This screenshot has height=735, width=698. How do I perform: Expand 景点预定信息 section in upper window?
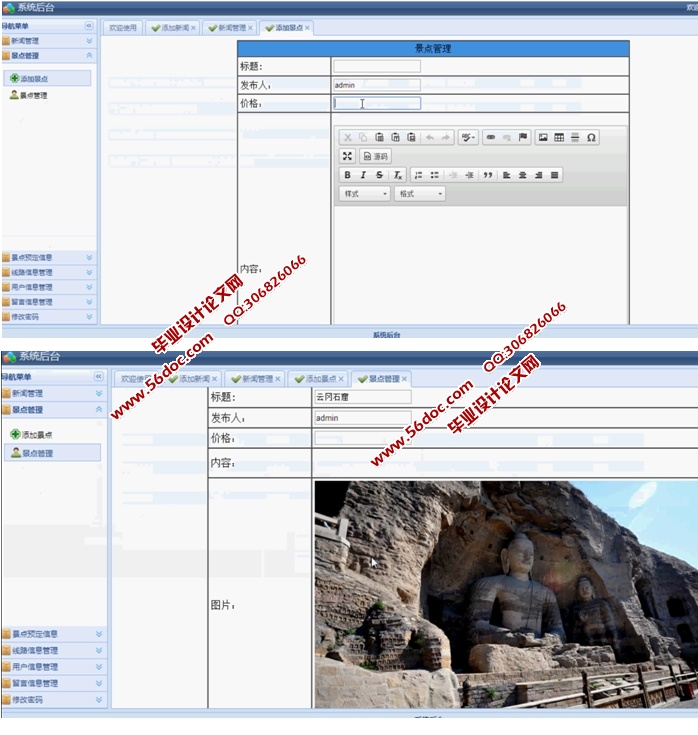(x=89, y=257)
